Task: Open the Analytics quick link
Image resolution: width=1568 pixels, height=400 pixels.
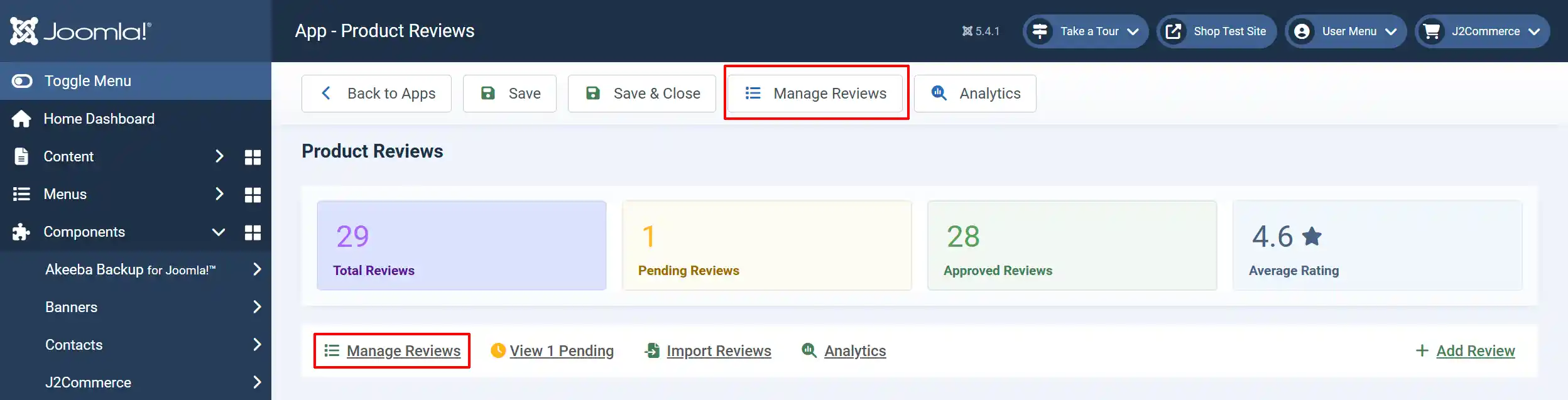Action: [x=855, y=351]
